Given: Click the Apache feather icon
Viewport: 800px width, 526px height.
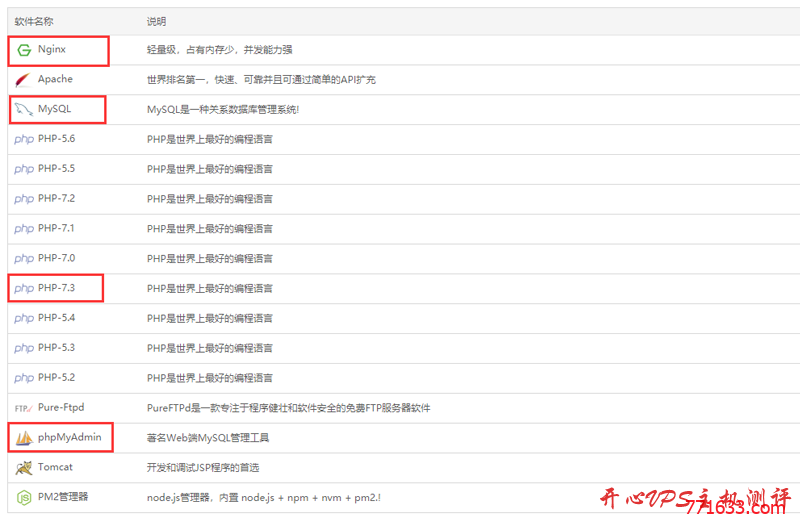Looking at the screenshot, I should pyautogui.click(x=23, y=80).
